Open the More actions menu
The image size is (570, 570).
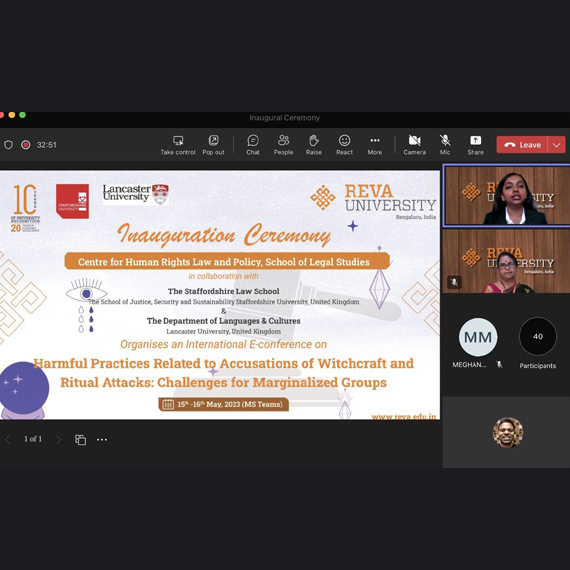tap(375, 145)
